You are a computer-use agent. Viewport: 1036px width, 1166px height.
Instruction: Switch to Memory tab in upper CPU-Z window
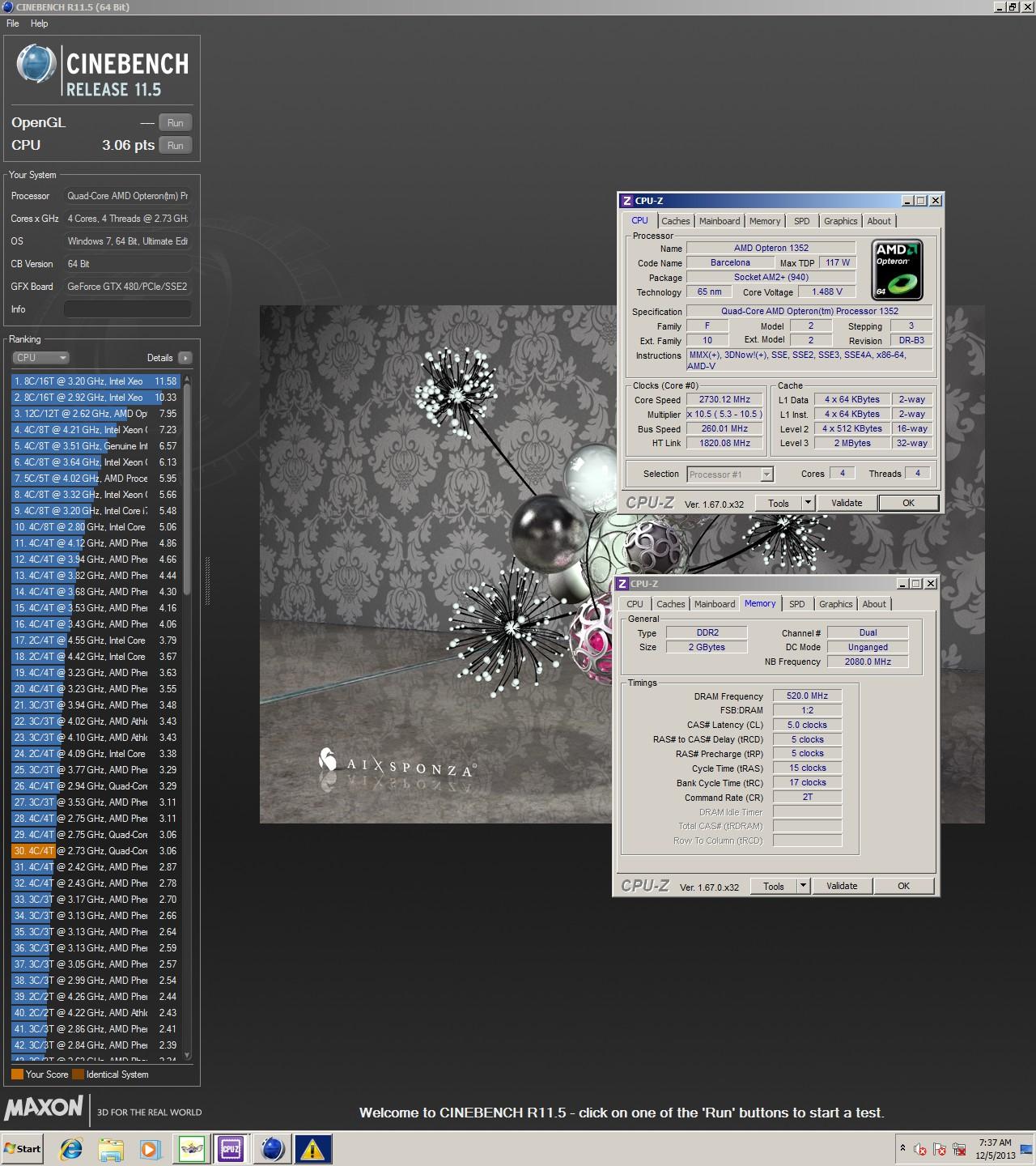tap(765, 221)
